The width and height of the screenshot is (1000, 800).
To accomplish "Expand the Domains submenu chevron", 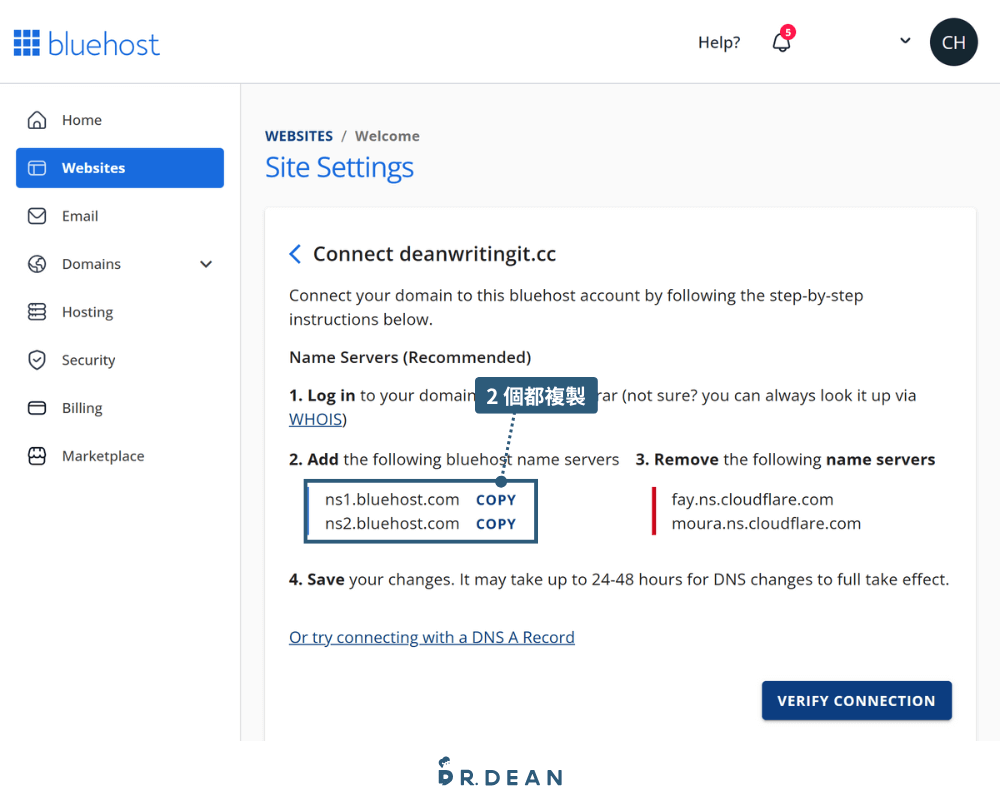I will point(206,264).
